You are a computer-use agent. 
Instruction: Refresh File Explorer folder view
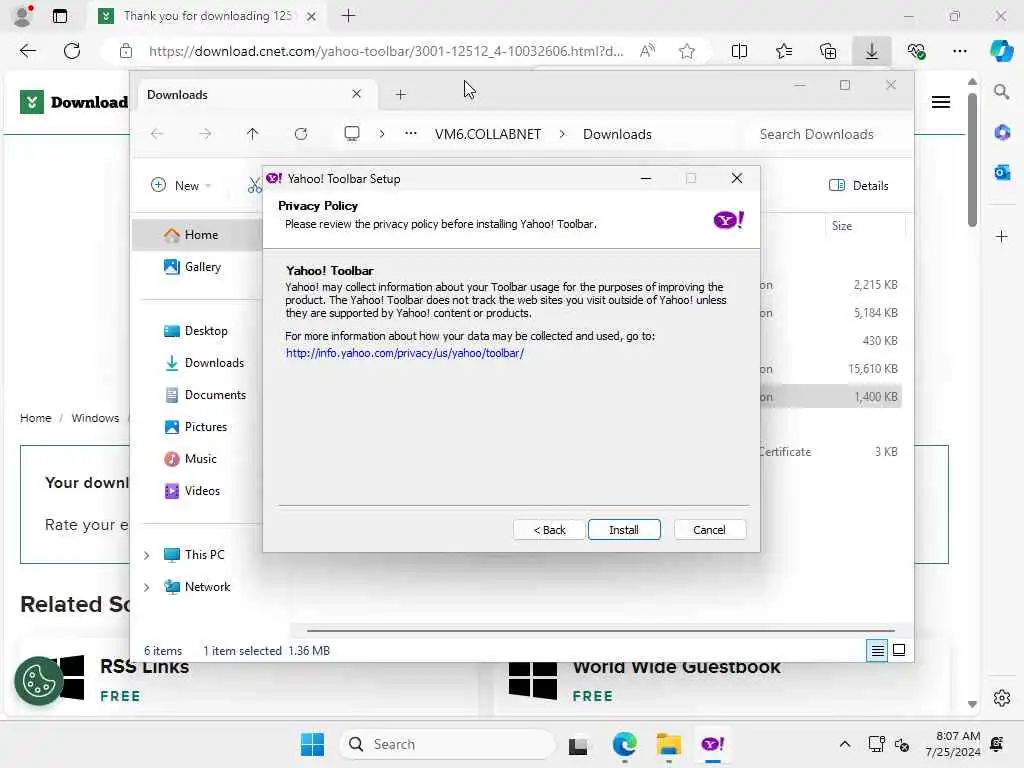[x=300, y=134]
